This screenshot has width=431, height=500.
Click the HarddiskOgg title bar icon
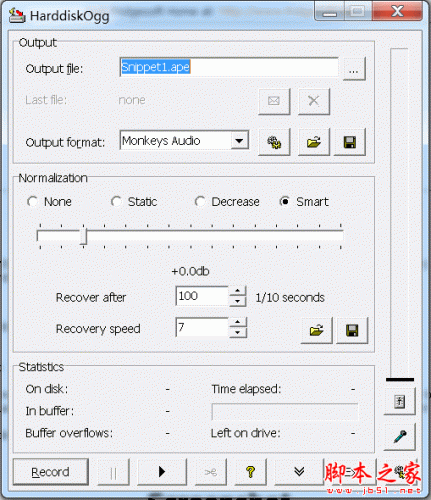(17, 15)
